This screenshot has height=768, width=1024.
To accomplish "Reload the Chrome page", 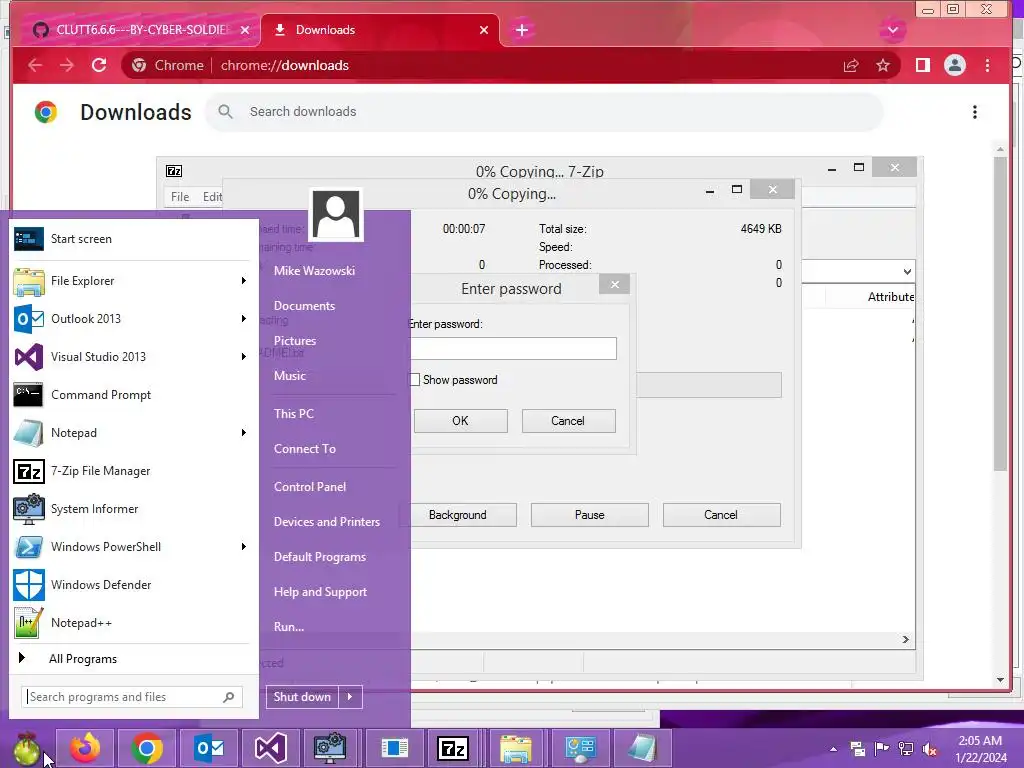I will point(99,65).
